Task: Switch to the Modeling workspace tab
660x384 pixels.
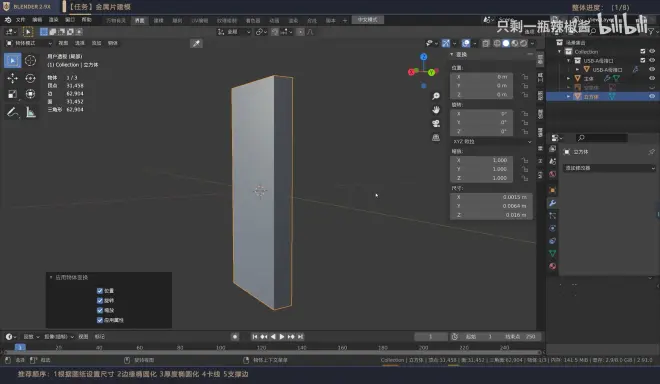Action: [x=158, y=20]
